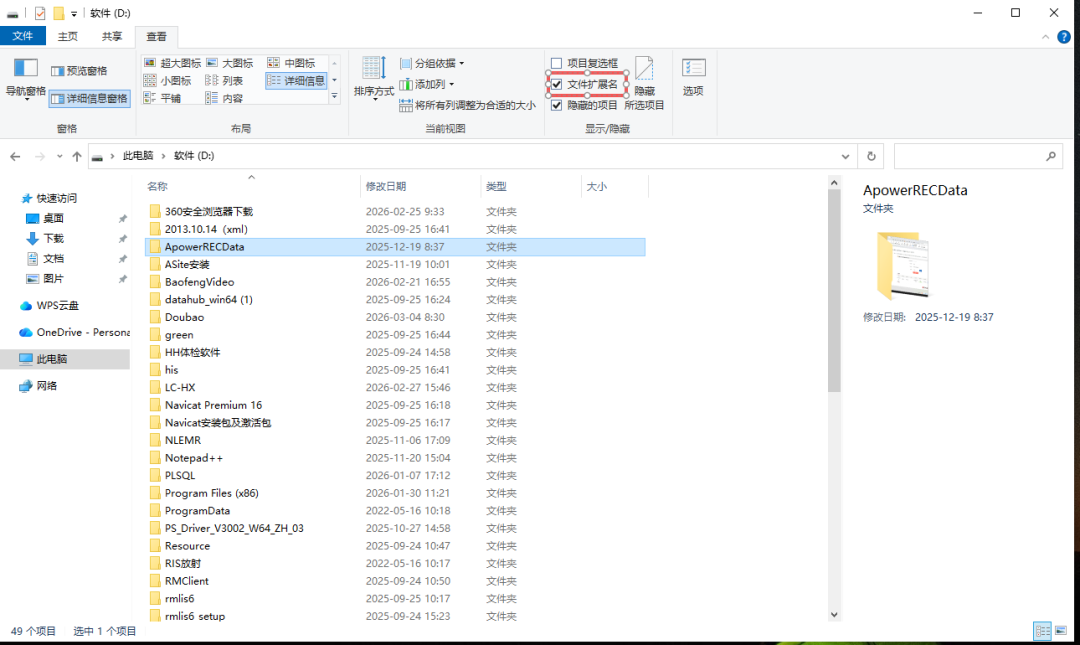Click the preview pane (预览窗格) button
The image size is (1080, 645).
tap(78, 71)
